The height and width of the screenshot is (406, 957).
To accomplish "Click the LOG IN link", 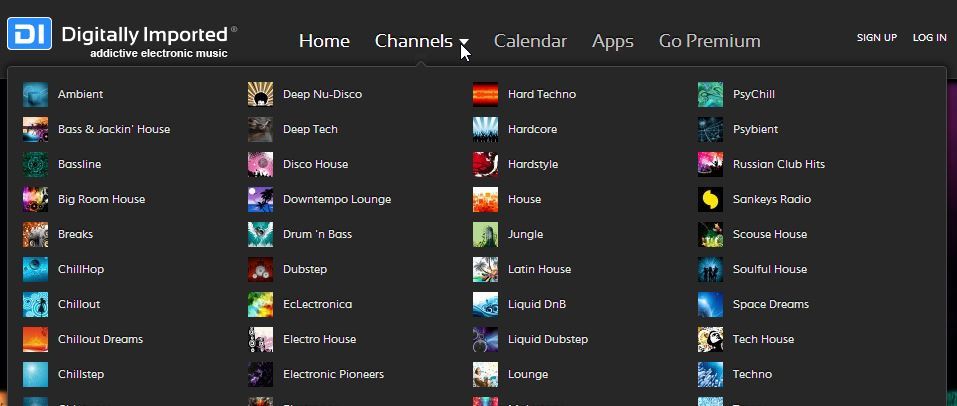I will coord(930,37).
